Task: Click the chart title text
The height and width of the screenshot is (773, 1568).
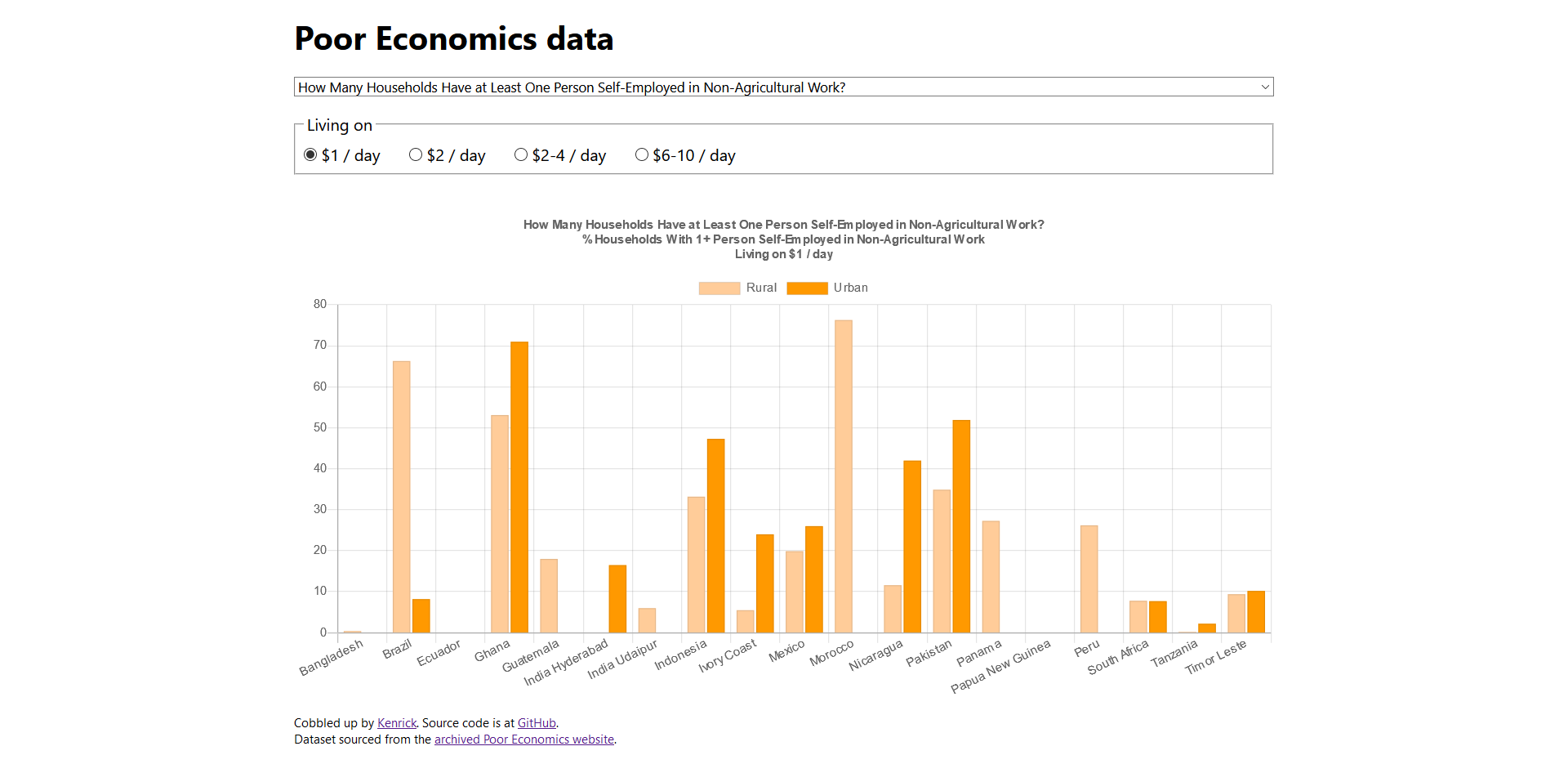Action: [x=783, y=224]
